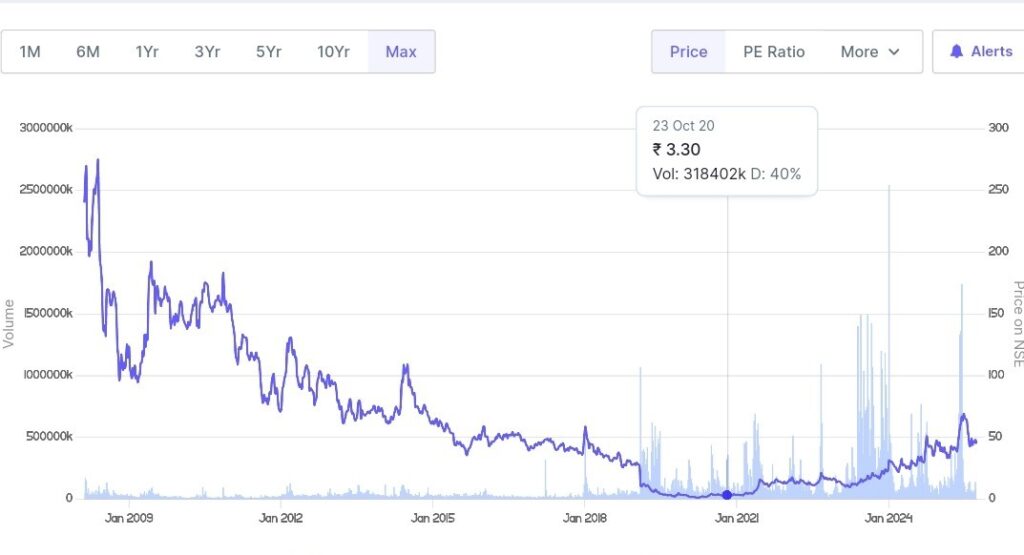The width and height of the screenshot is (1024, 555).
Task: Select the 1M time range
Action: click(x=30, y=51)
